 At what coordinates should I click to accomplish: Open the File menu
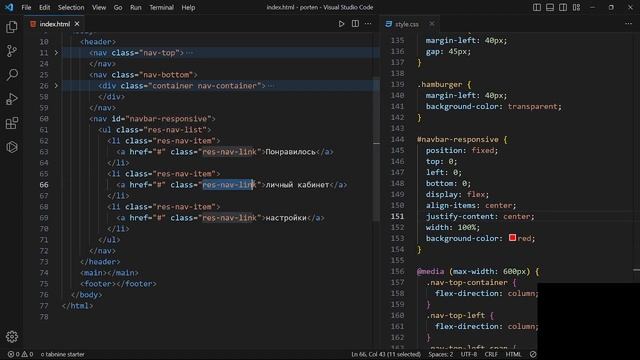26,7
